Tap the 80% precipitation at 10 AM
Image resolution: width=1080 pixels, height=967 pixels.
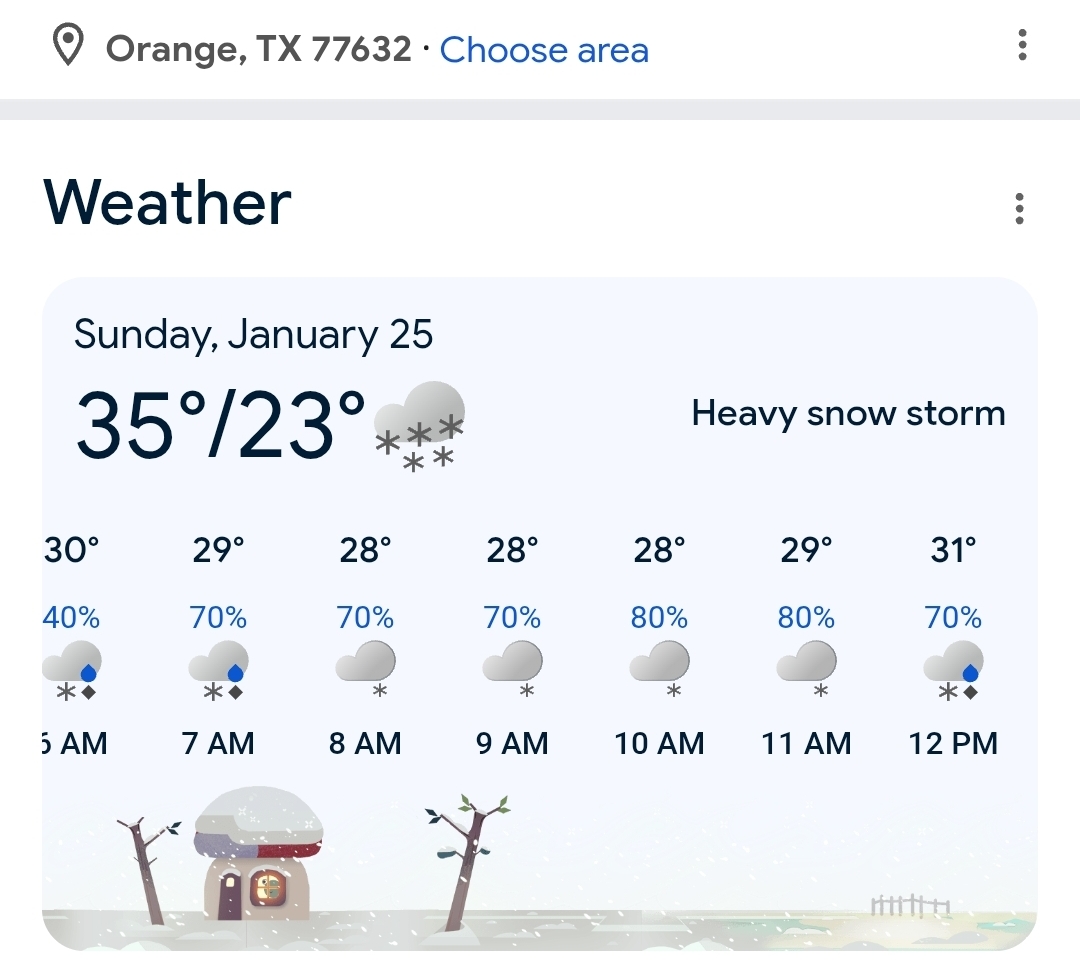click(659, 618)
